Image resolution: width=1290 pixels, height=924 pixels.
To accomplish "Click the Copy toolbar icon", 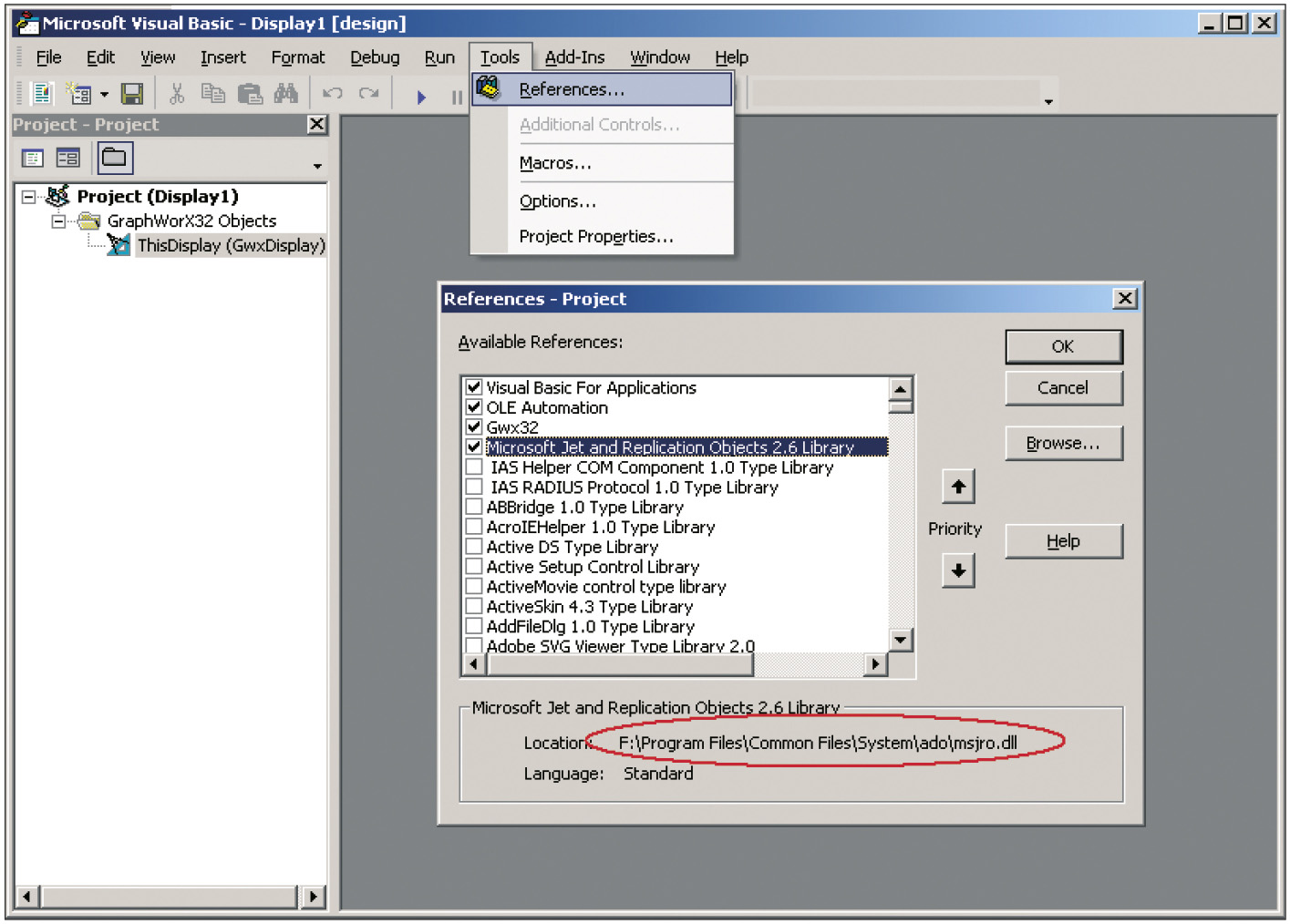I will tap(213, 93).
